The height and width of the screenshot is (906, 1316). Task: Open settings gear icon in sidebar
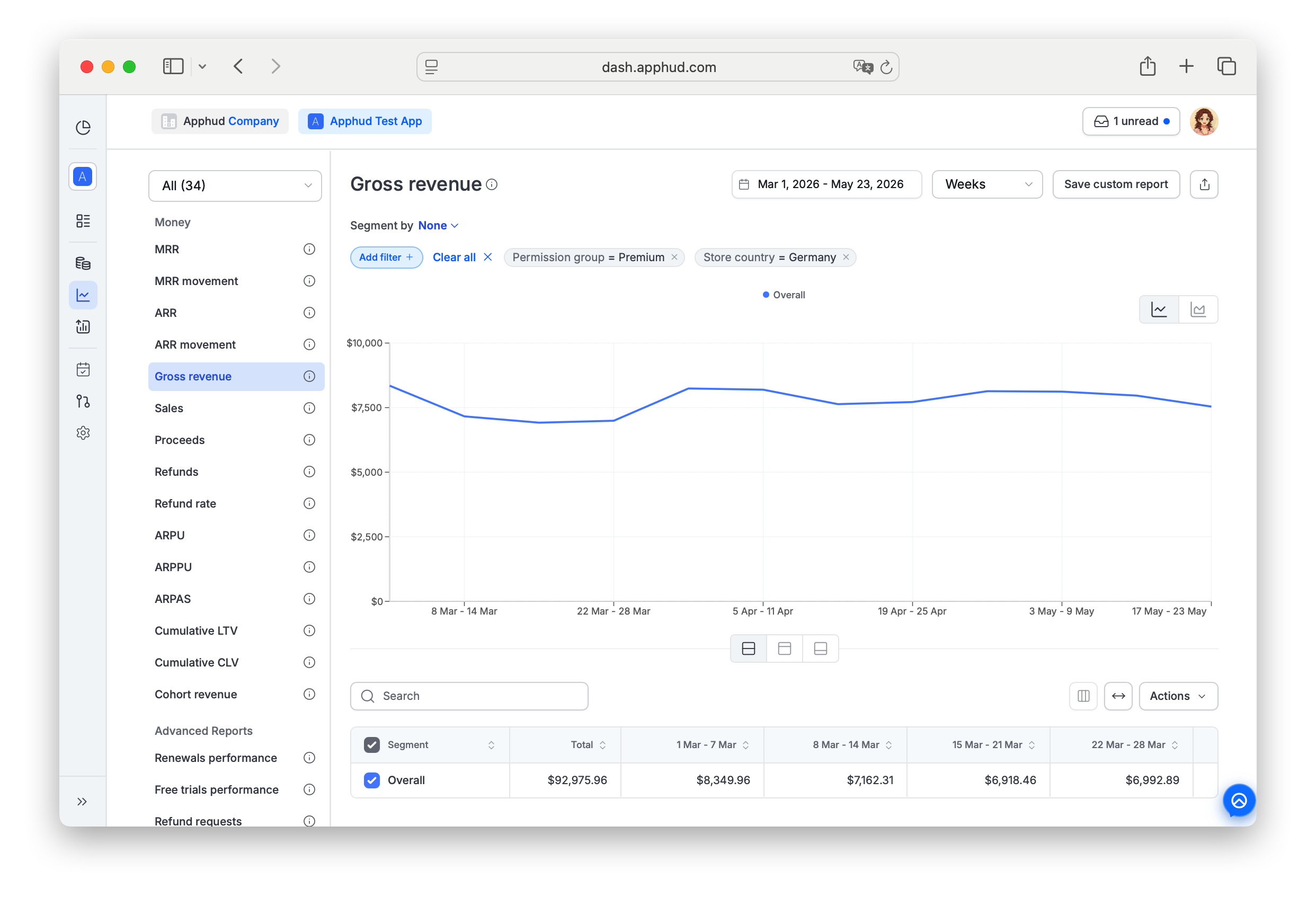pos(83,434)
